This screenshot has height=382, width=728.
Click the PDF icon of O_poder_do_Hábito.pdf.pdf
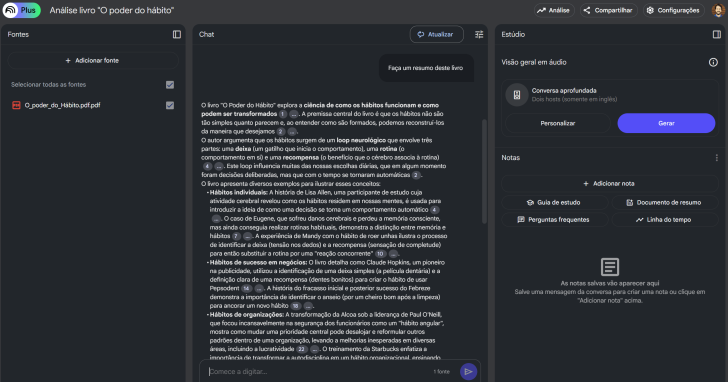pos(16,105)
